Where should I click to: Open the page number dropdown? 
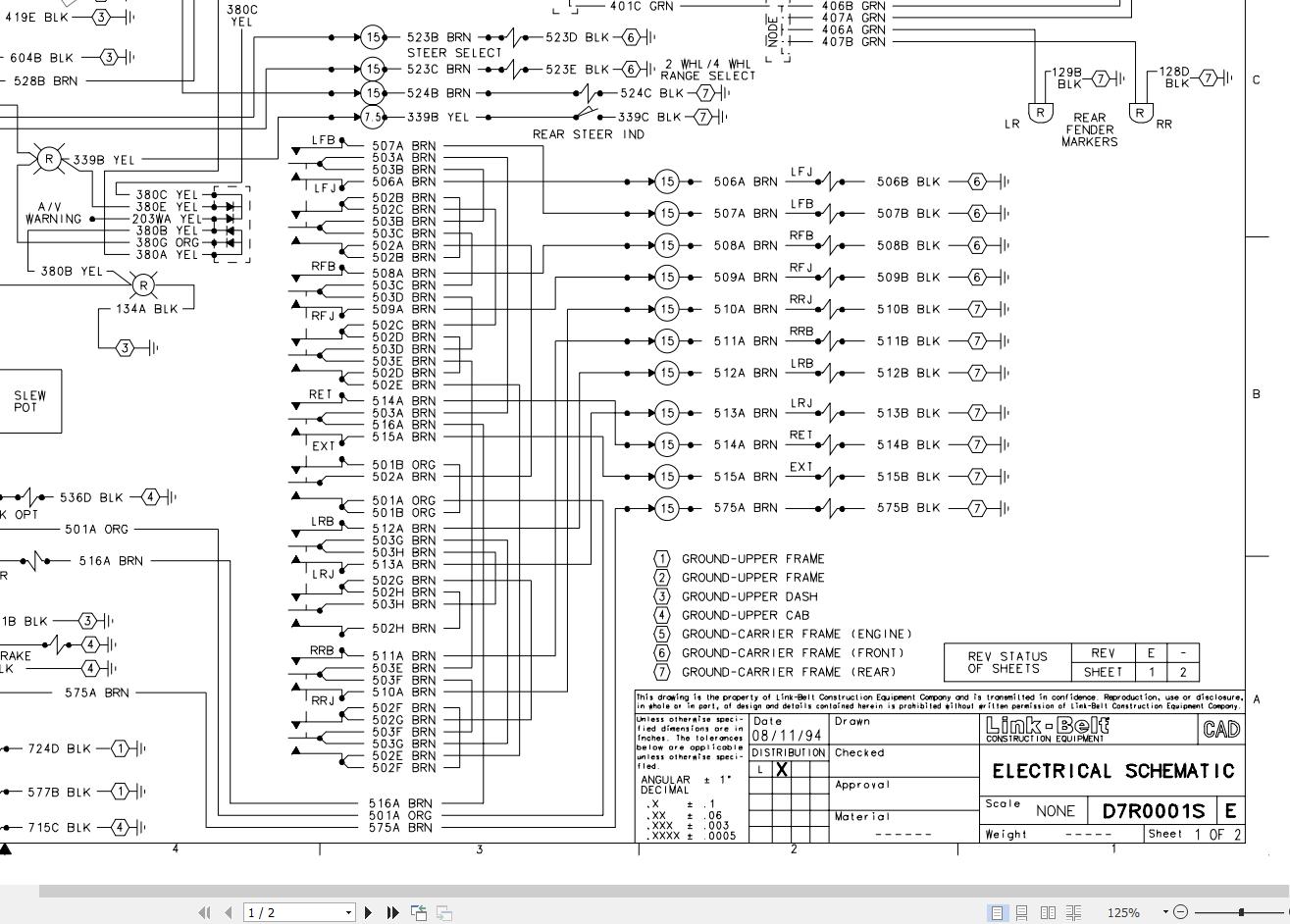348,913
